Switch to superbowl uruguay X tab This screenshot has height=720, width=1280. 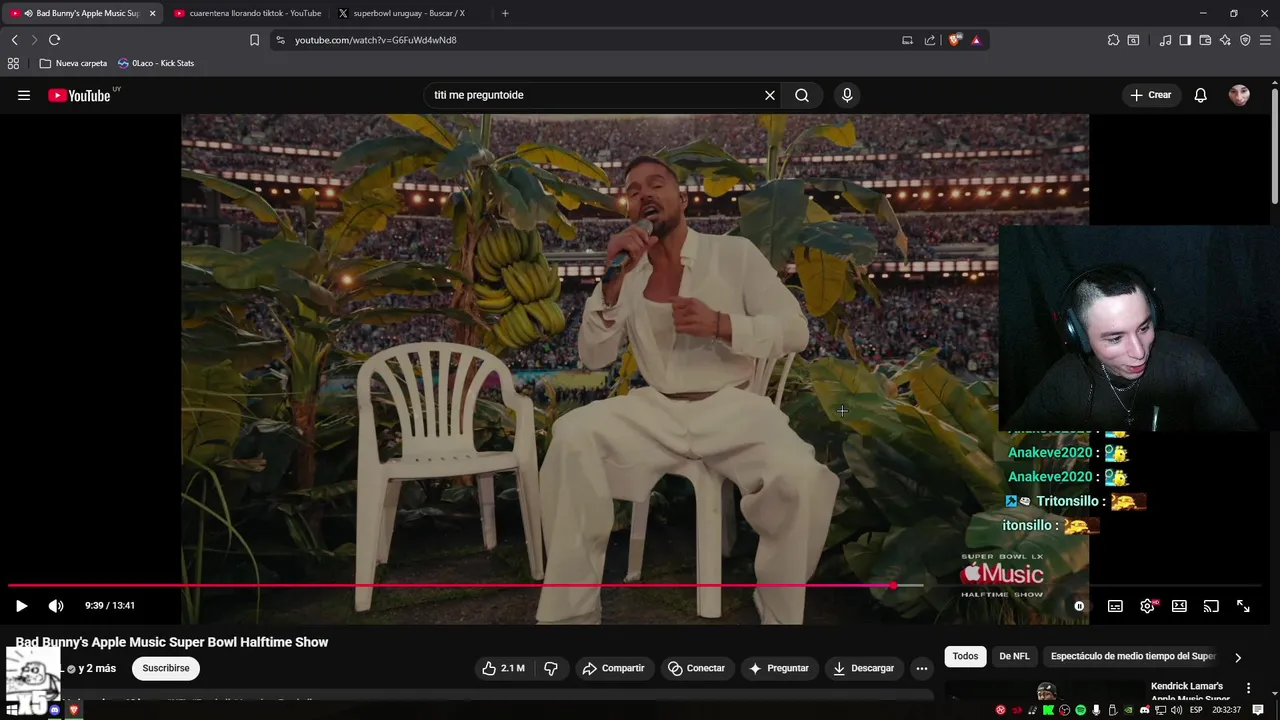(x=410, y=13)
